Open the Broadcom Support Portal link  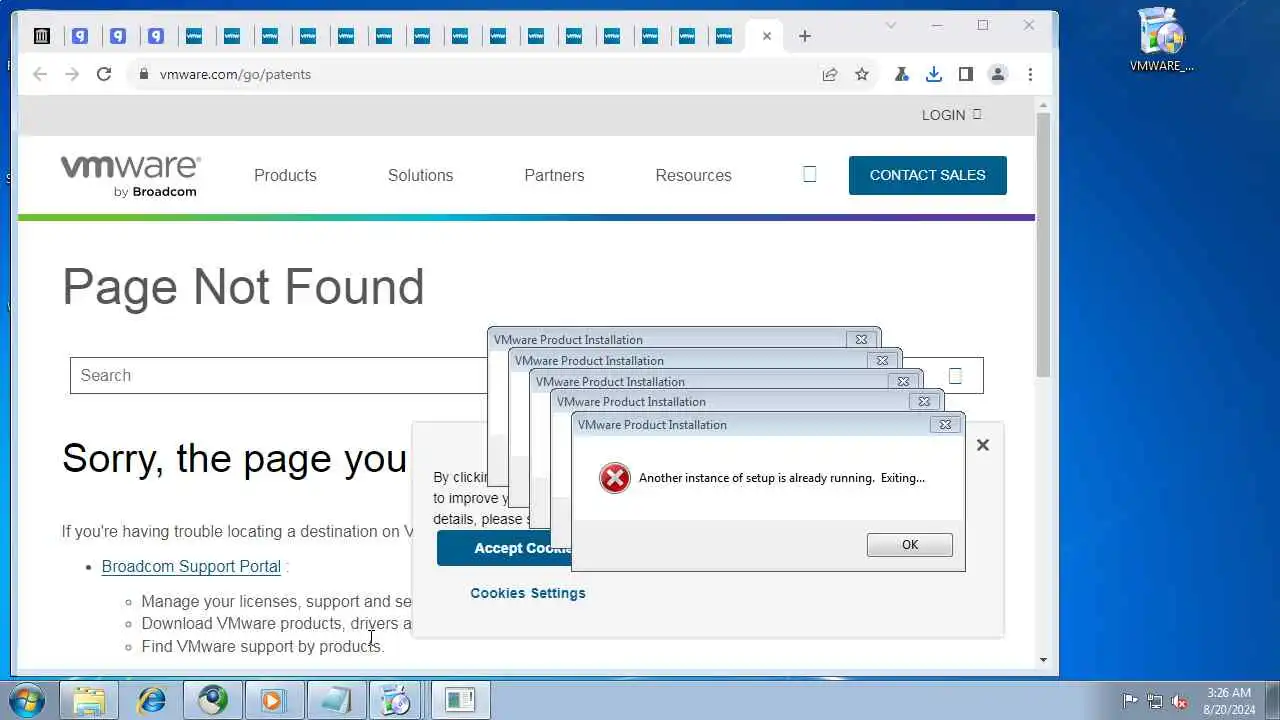click(x=191, y=566)
